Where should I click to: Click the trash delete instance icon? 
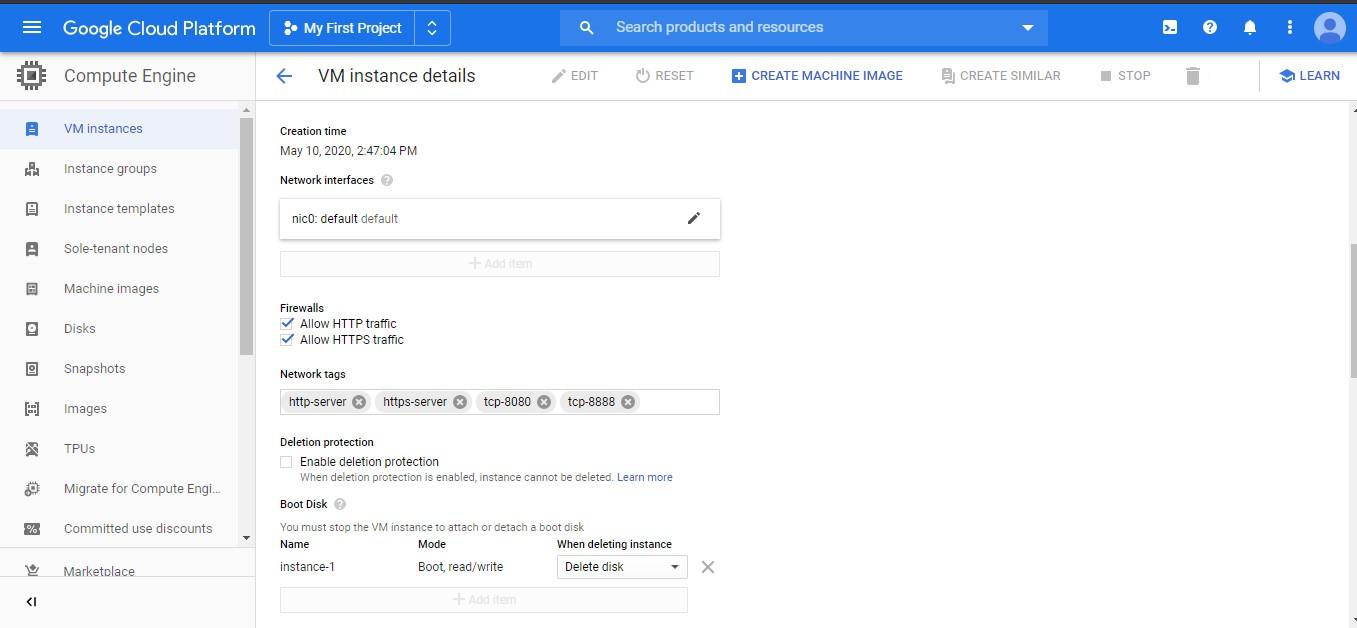click(x=1192, y=76)
